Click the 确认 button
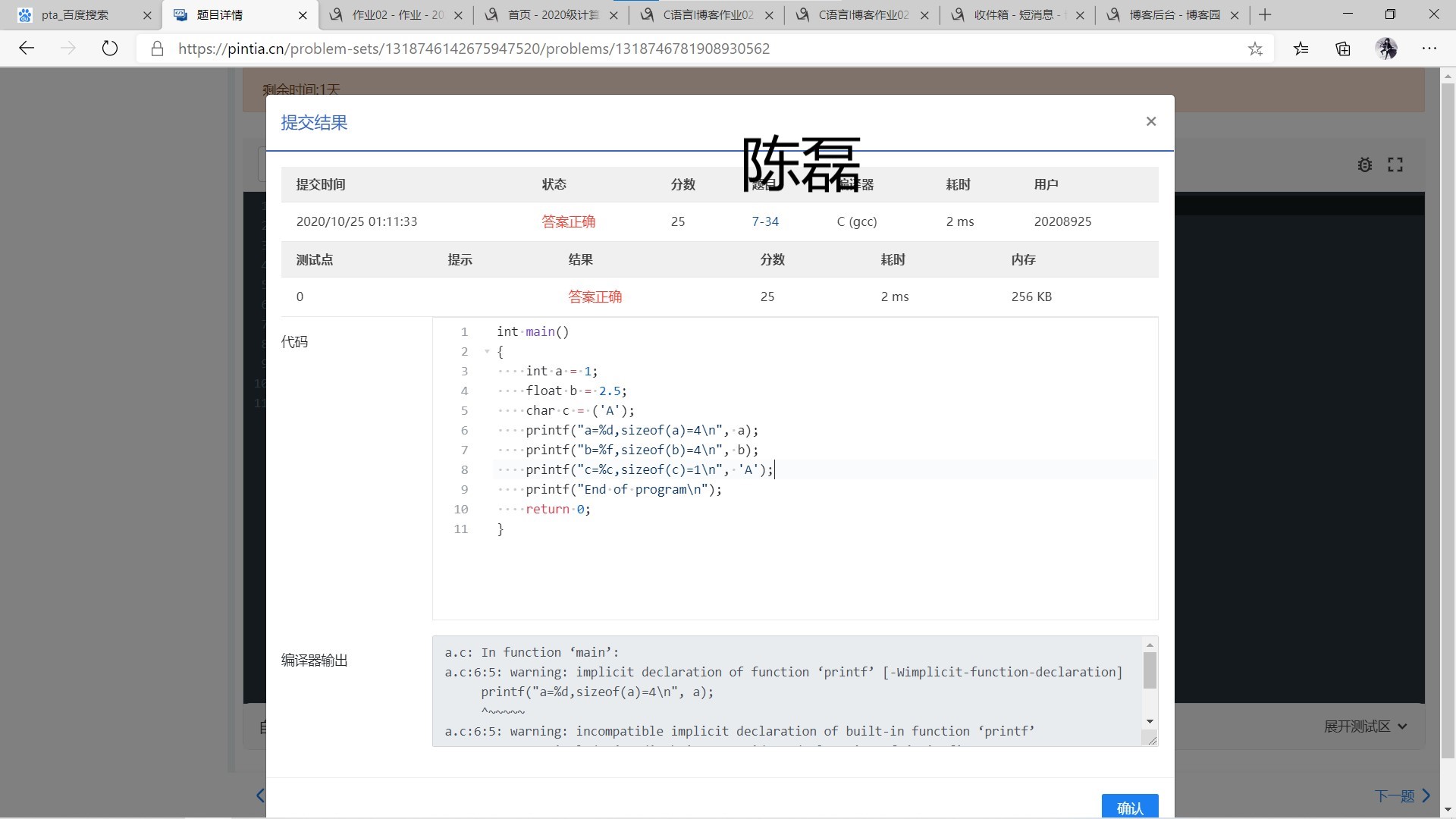The width and height of the screenshot is (1456, 819). point(1129,807)
